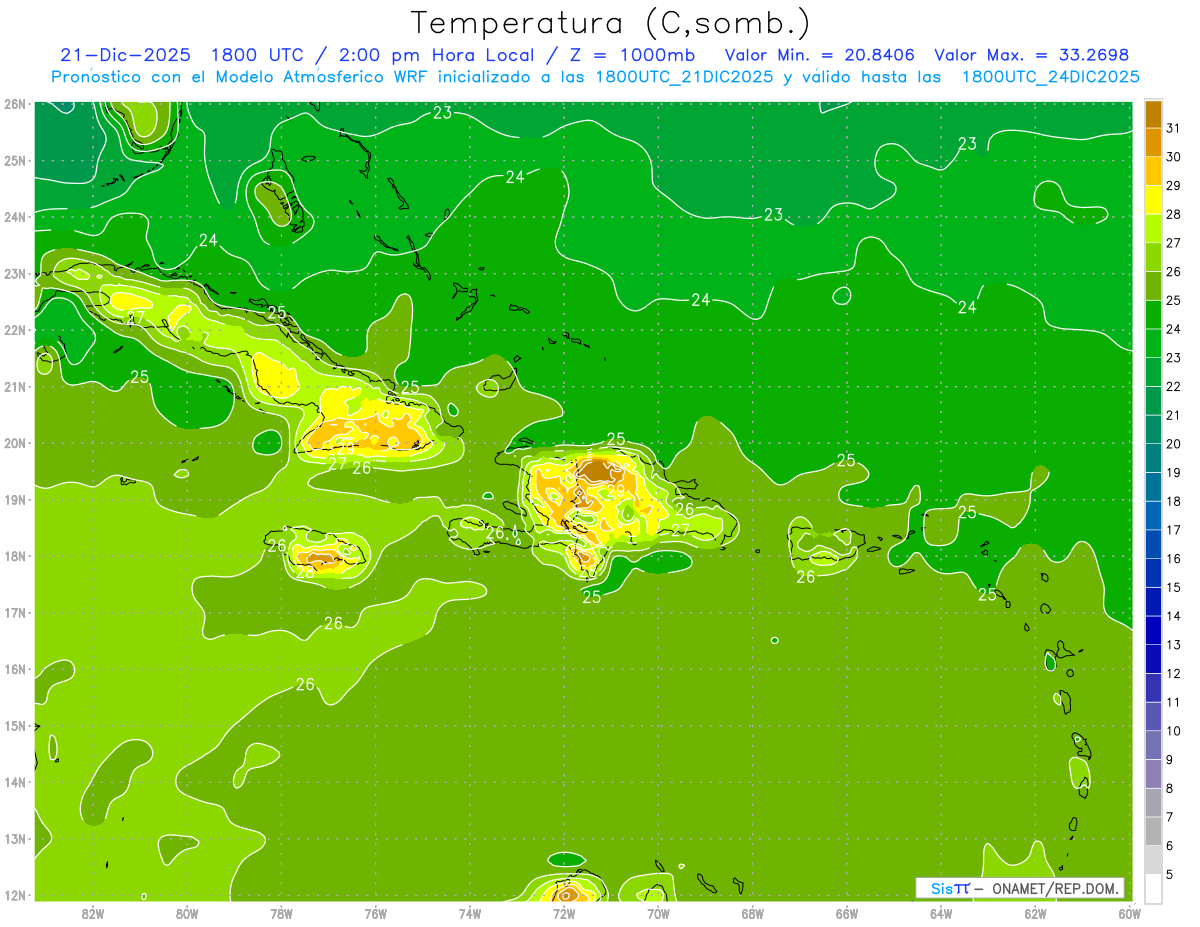Click the '26N' latitude axis label
Image resolution: width=1200 pixels, height=927 pixels.
coord(15,104)
